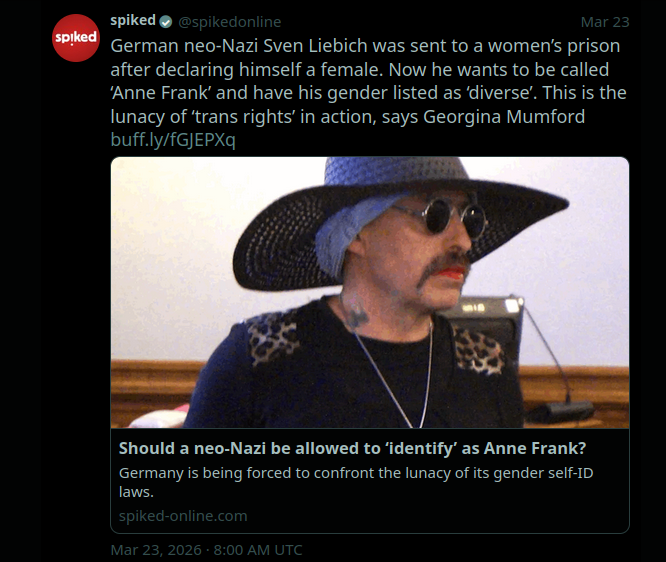Click the verified checkmark badge
Image resolution: width=666 pixels, height=562 pixels.
(x=166, y=22)
